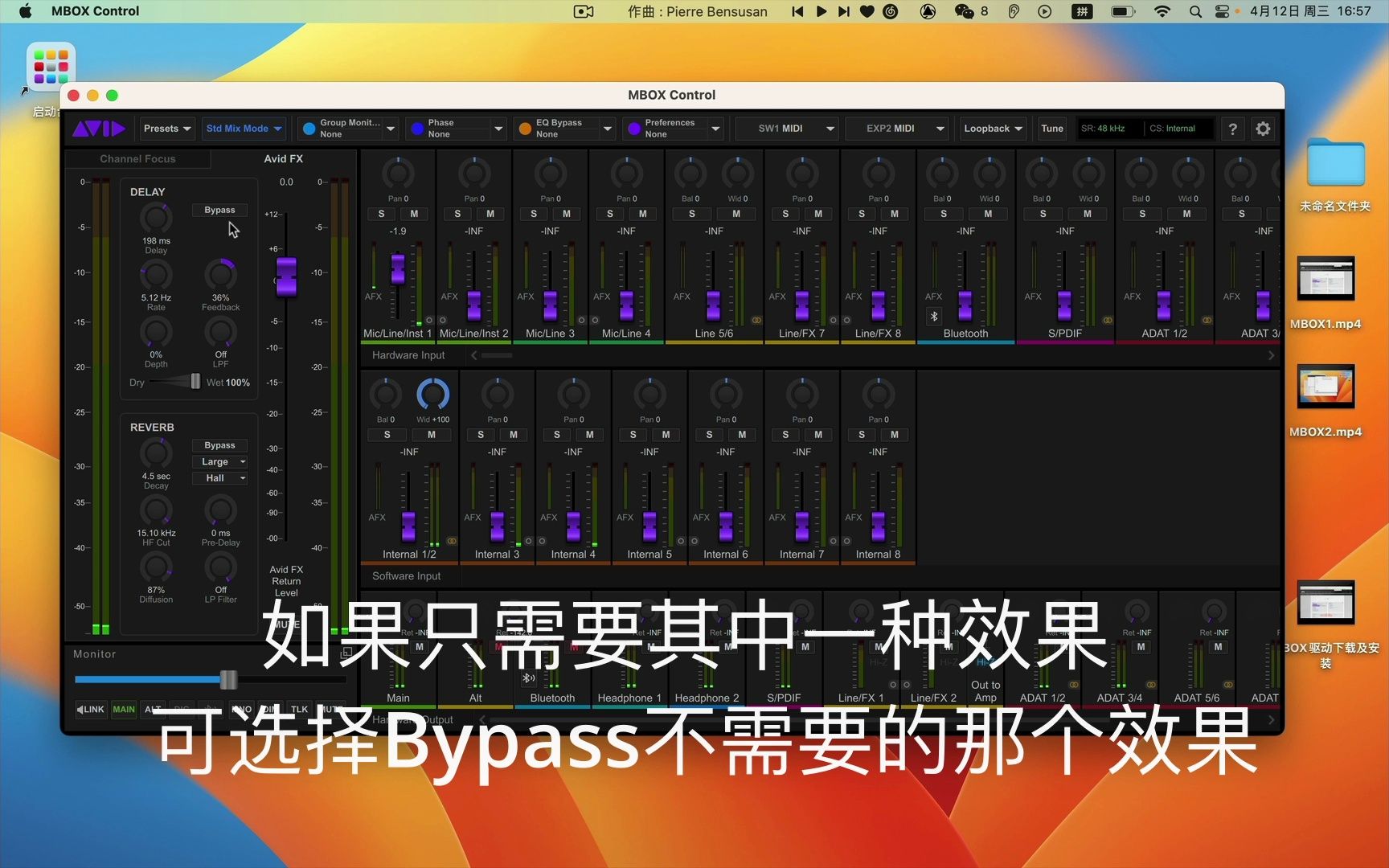Toggle the stereo link icon on Internal 1/2

[452, 541]
